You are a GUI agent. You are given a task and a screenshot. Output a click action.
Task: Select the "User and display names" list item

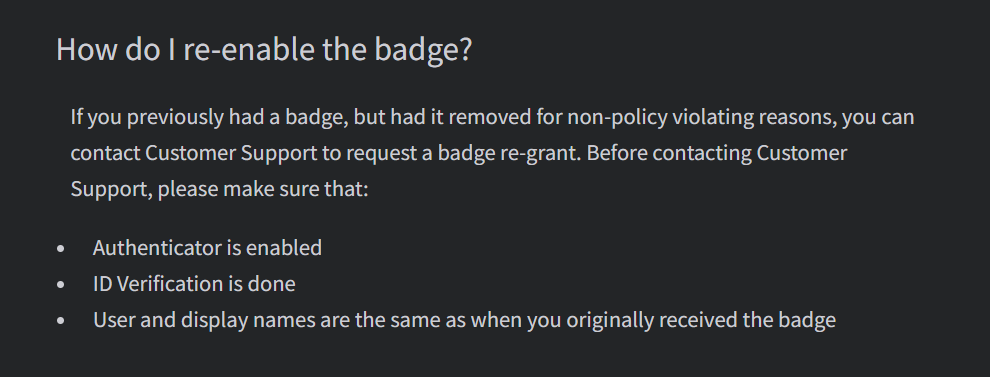click(464, 320)
